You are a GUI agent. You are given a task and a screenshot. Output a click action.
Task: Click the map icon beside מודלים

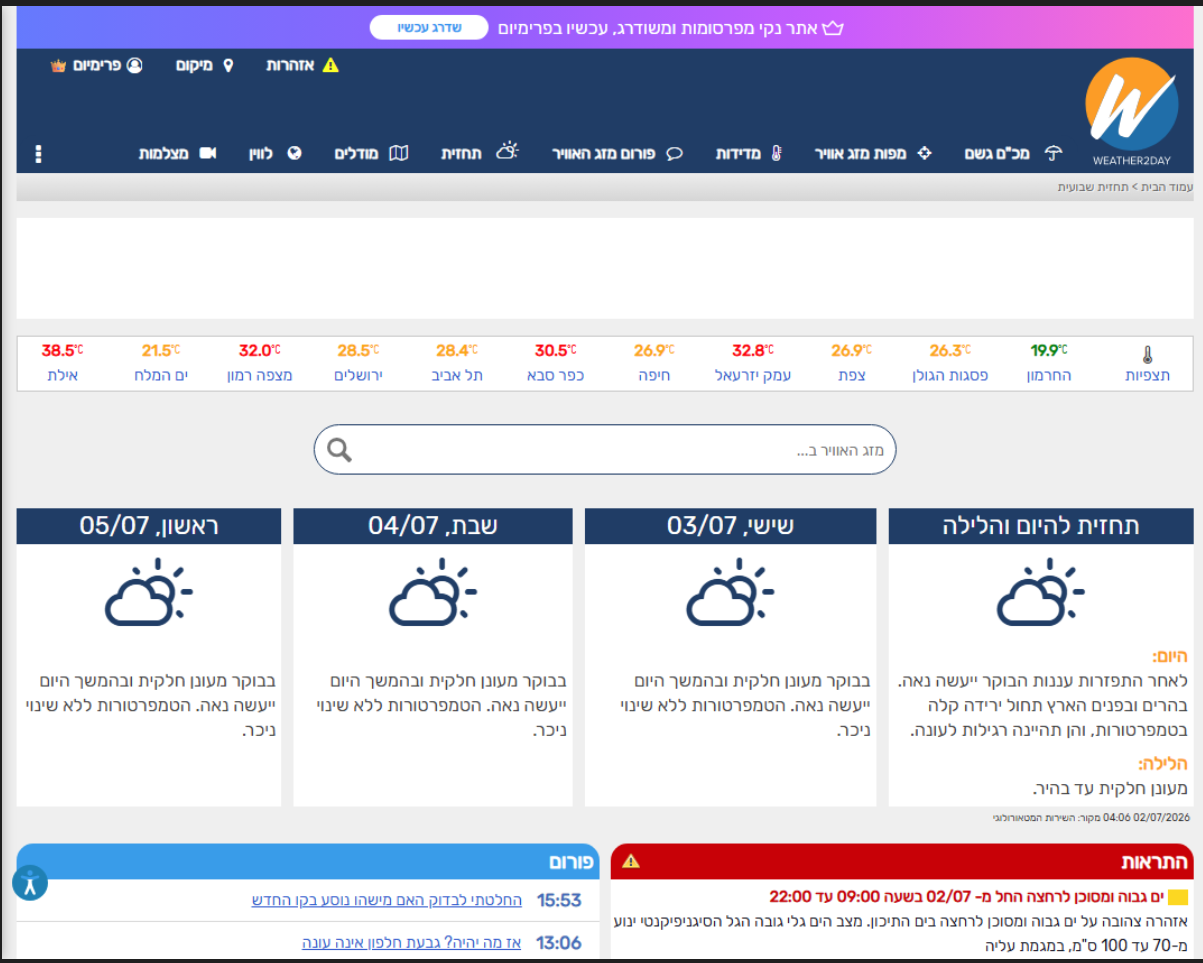[399, 153]
